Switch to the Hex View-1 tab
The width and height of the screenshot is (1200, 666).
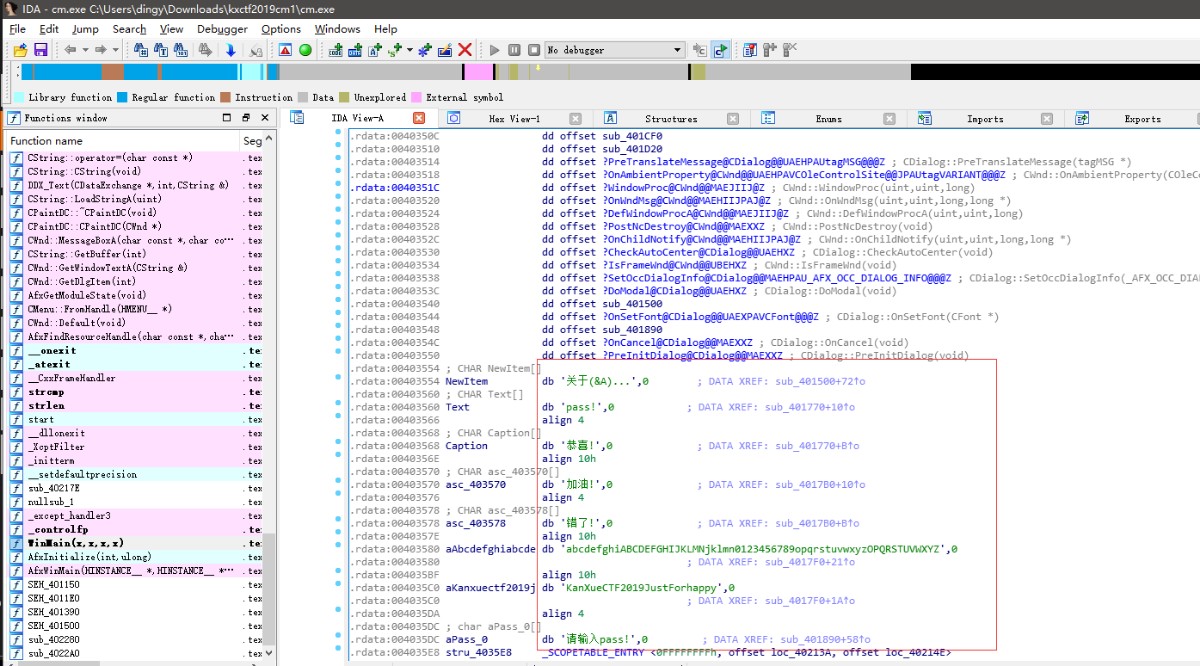click(514, 119)
